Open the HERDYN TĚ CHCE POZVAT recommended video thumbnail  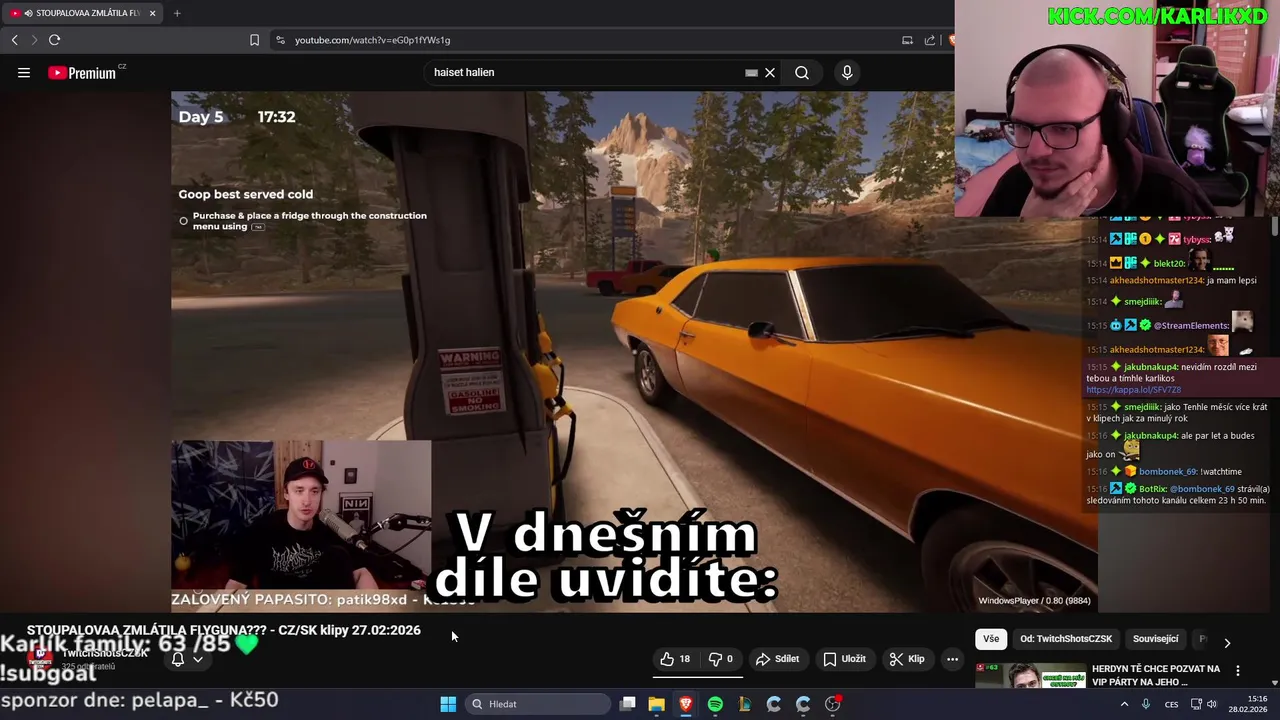tap(1030, 676)
